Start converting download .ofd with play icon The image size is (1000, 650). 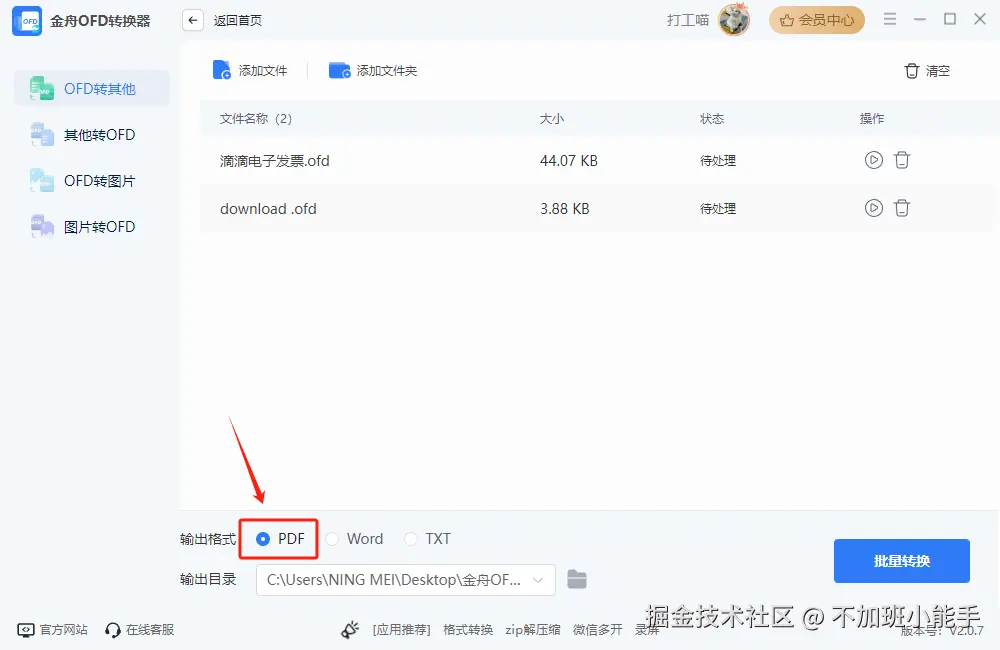[874, 208]
